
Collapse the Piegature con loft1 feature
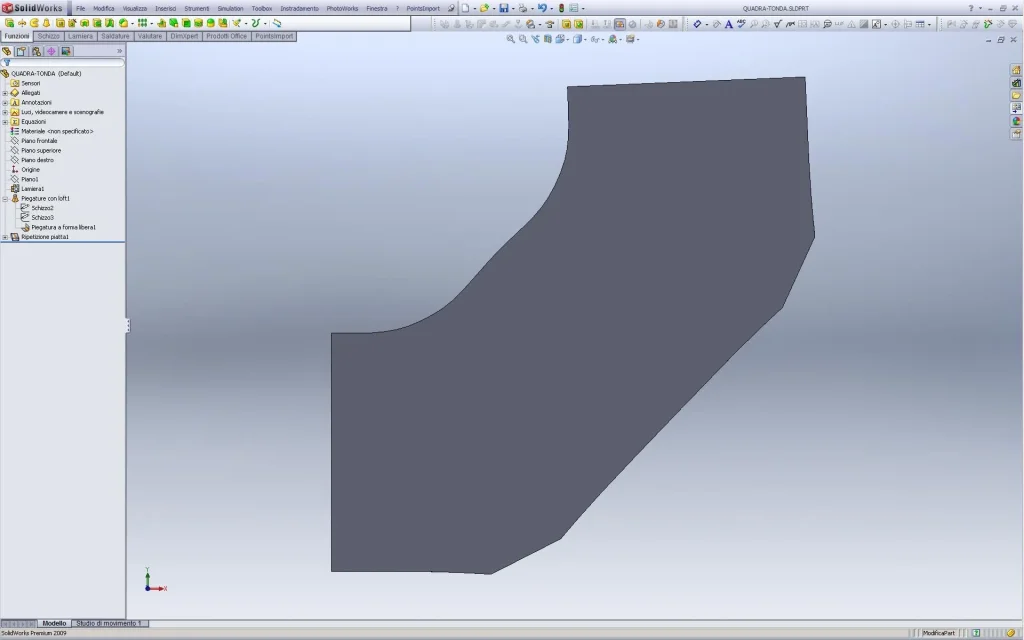coord(5,199)
